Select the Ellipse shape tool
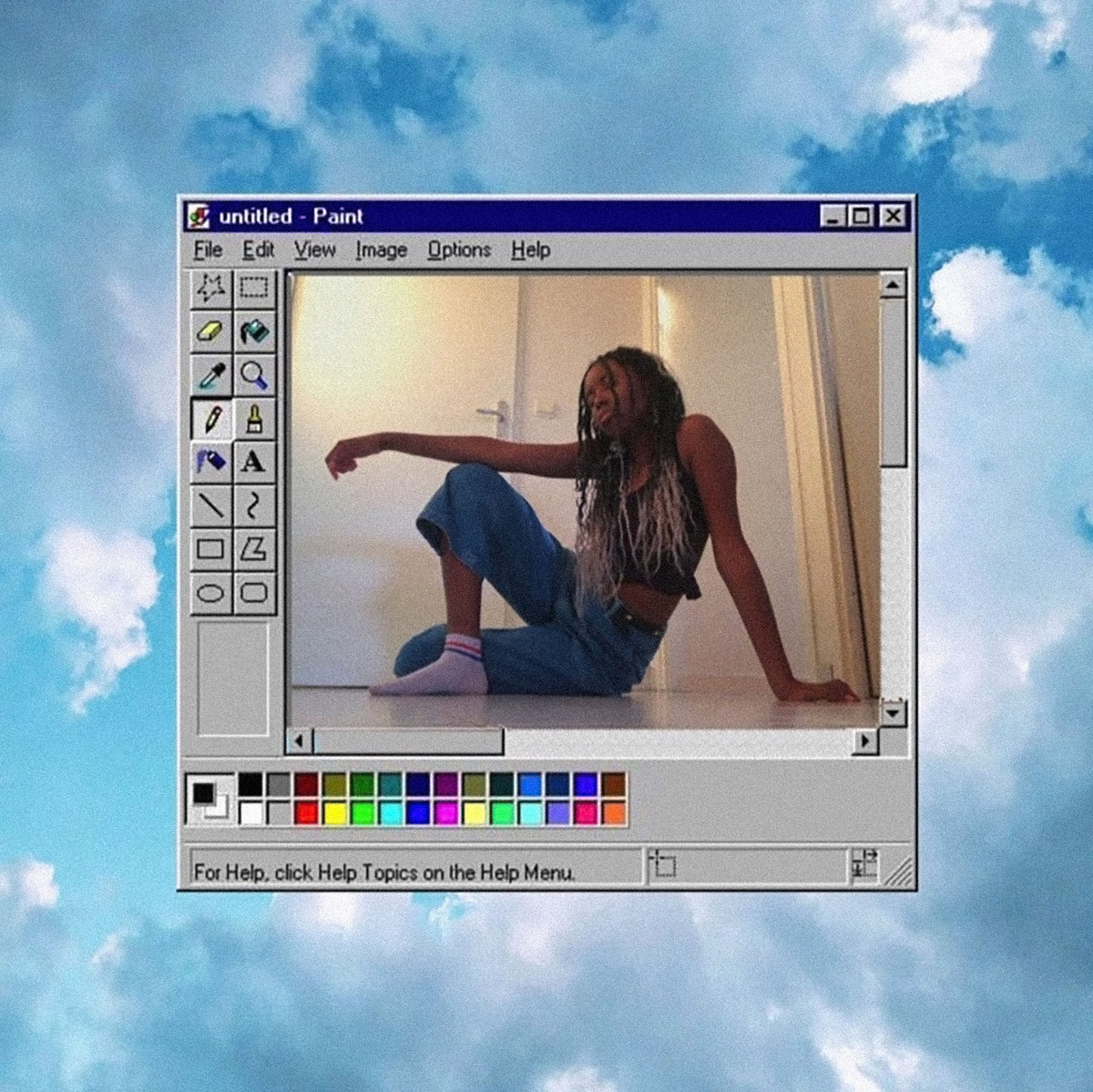 (211, 594)
